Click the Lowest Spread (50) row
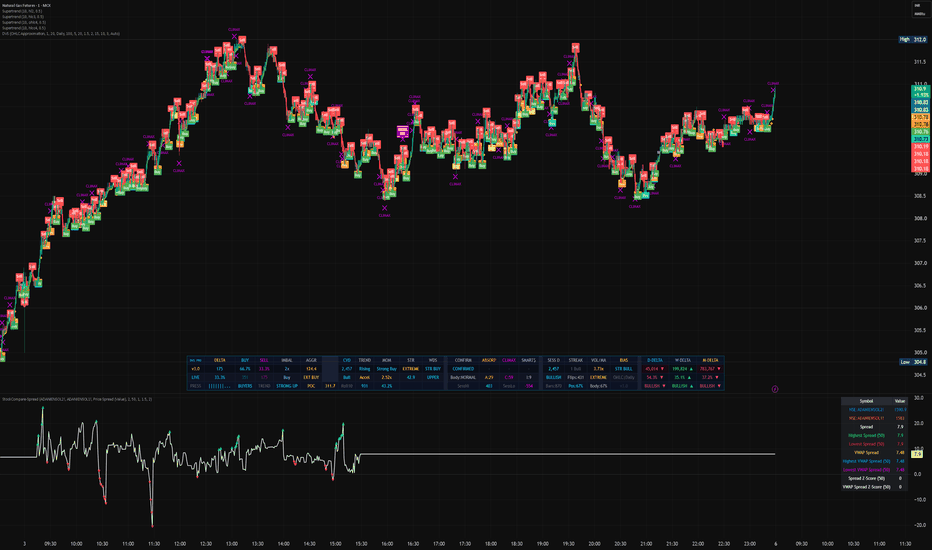 click(874, 444)
